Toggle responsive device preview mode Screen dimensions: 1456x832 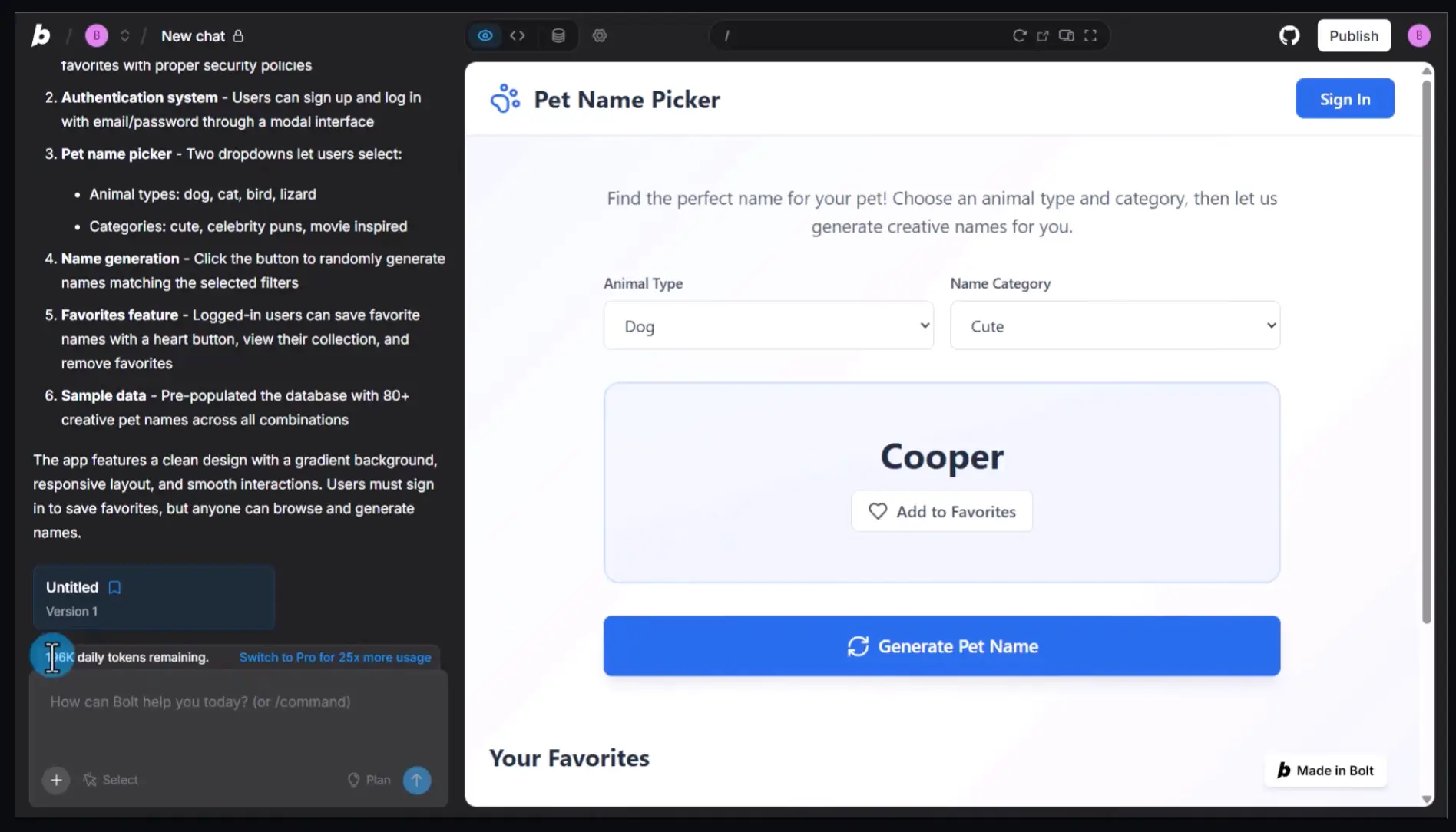tap(1066, 35)
